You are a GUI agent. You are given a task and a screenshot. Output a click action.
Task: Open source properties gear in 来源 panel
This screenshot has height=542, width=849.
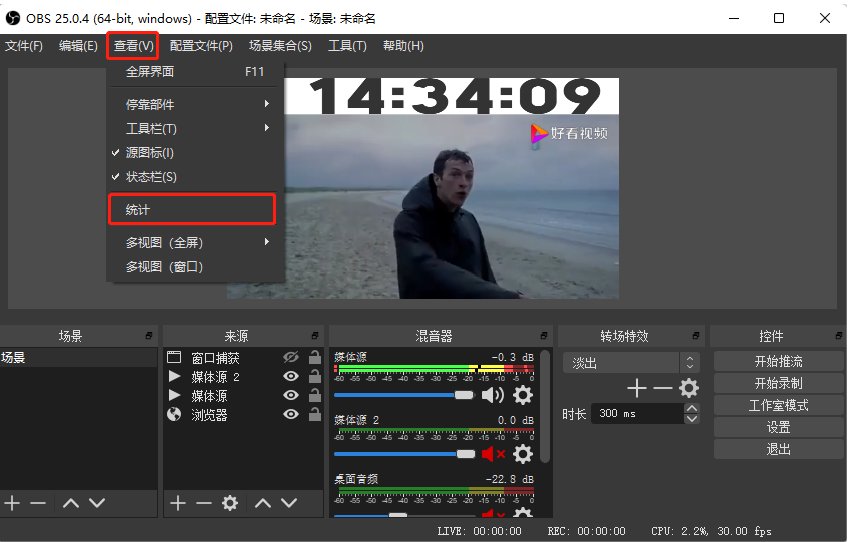coord(230,503)
